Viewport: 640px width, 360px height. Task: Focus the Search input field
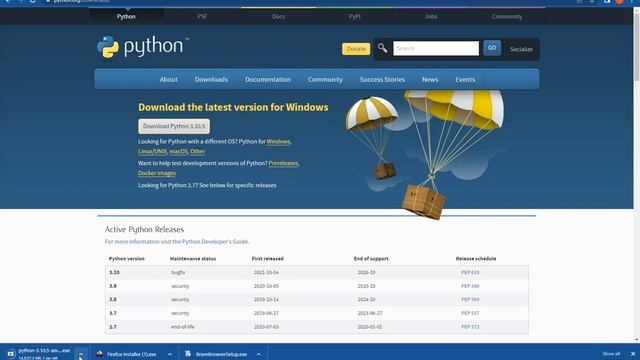pos(436,48)
